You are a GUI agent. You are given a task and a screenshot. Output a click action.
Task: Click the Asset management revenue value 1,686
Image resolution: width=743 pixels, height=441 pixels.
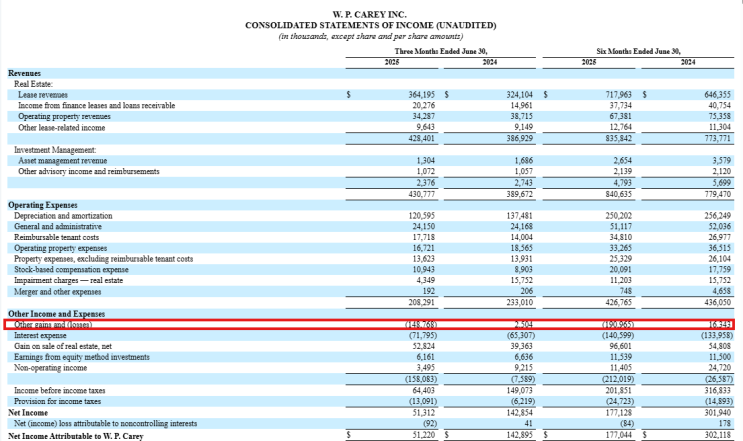pyautogui.click(x=523, y=161)
